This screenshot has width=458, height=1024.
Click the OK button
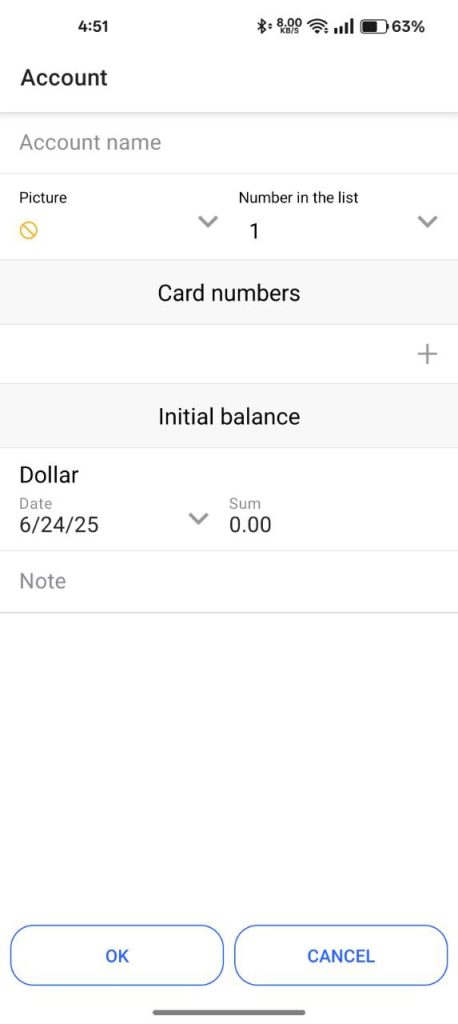click(x=117, y=955)
